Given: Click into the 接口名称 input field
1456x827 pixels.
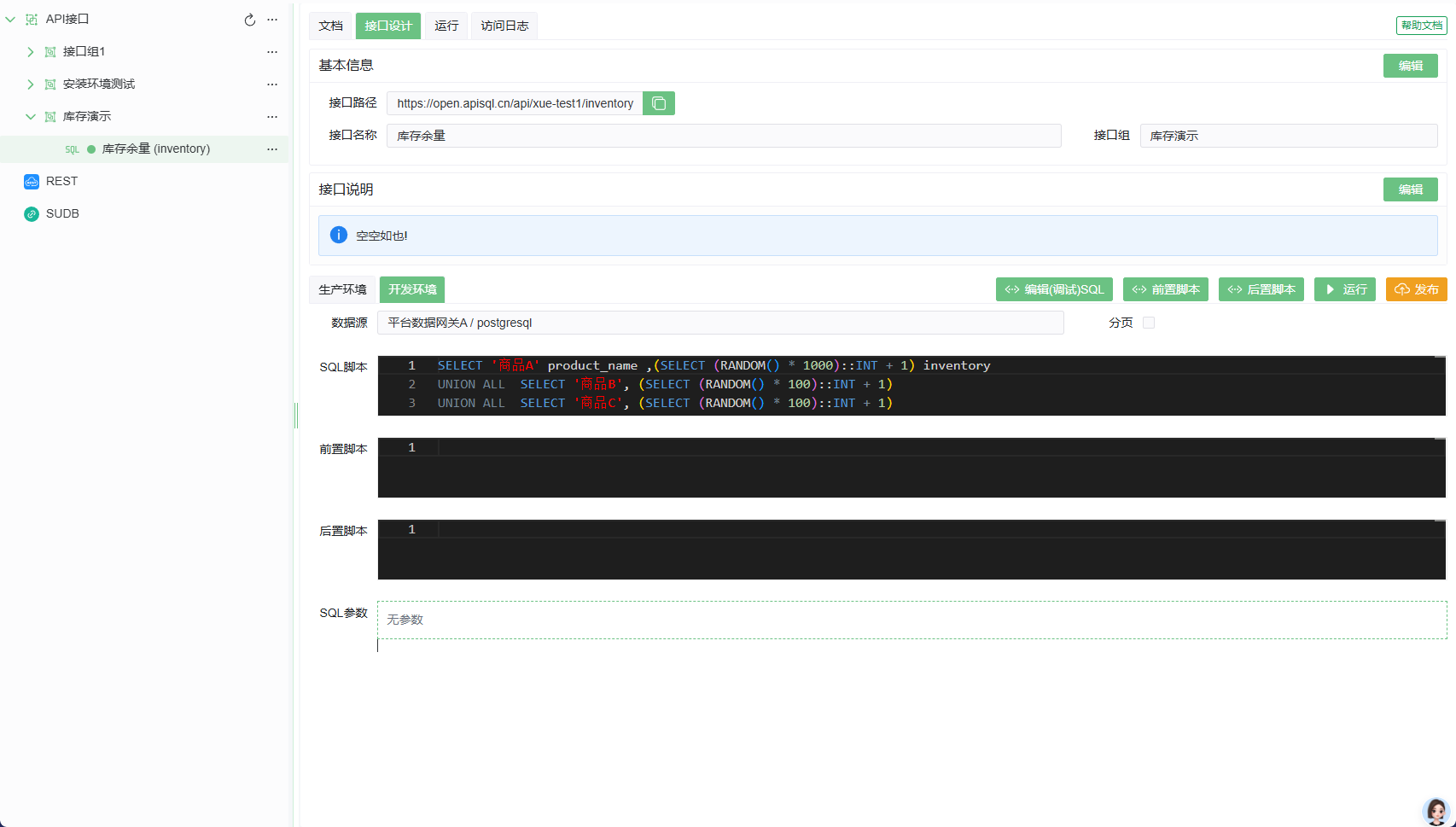Looking at the screenshot, I should 724,136.
